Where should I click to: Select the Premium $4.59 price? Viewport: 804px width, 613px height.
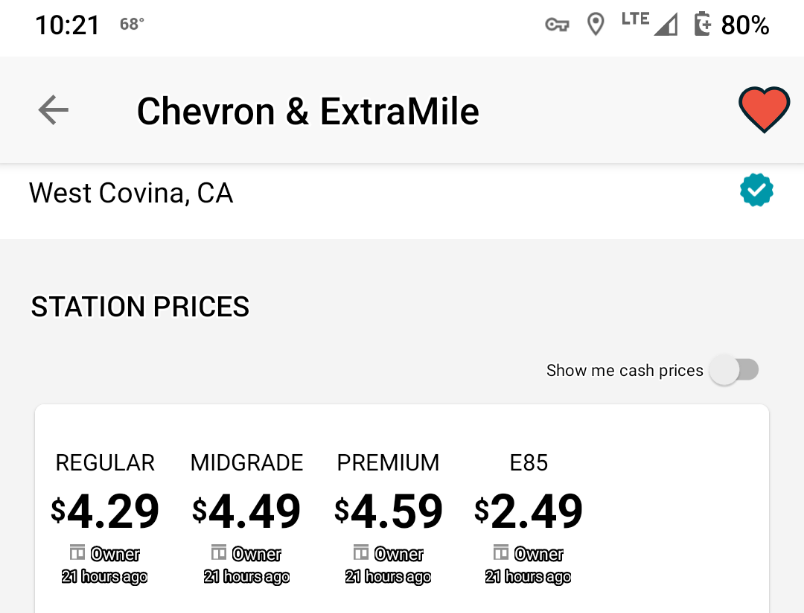click(x=388, y=511)
